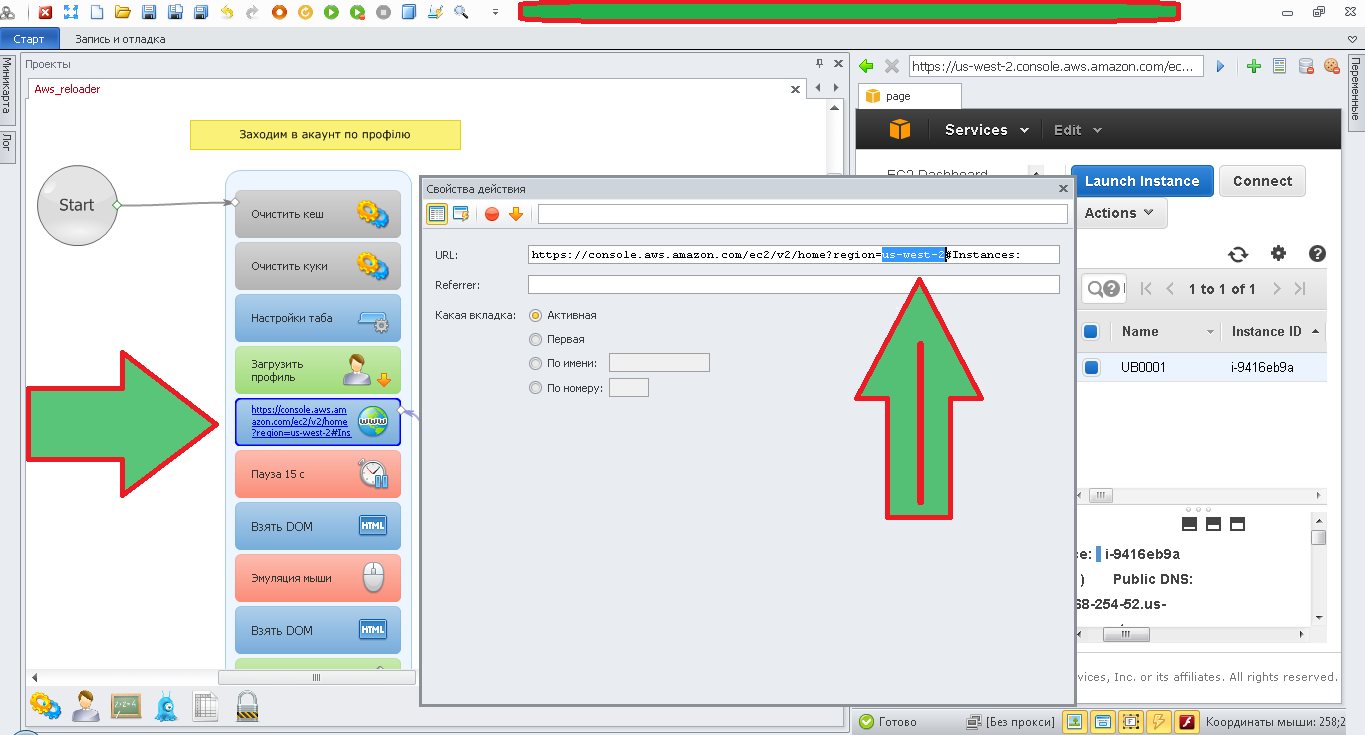This screenshot has width=1365, height=735.
Task: Click the gears icon in bottom action toolbar
Action: [x=45, y=706]
